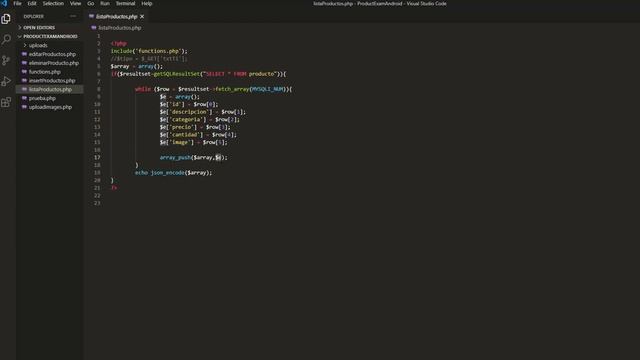
Task: Click the echo json_encode($array) line
Action: click(x=173, y=173)
